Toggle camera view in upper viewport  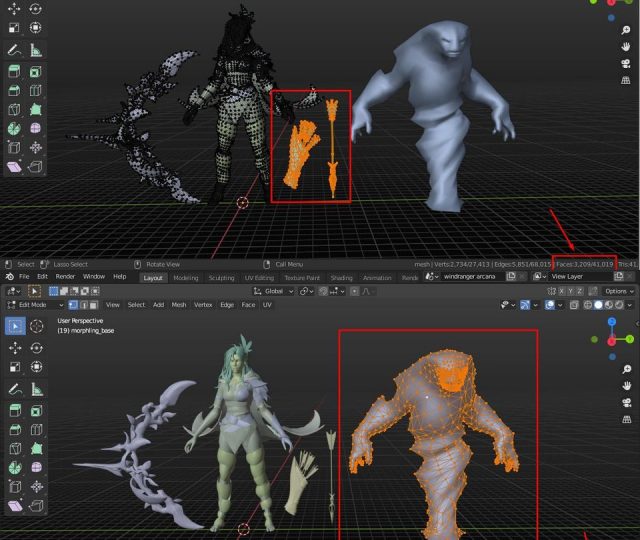625,63
